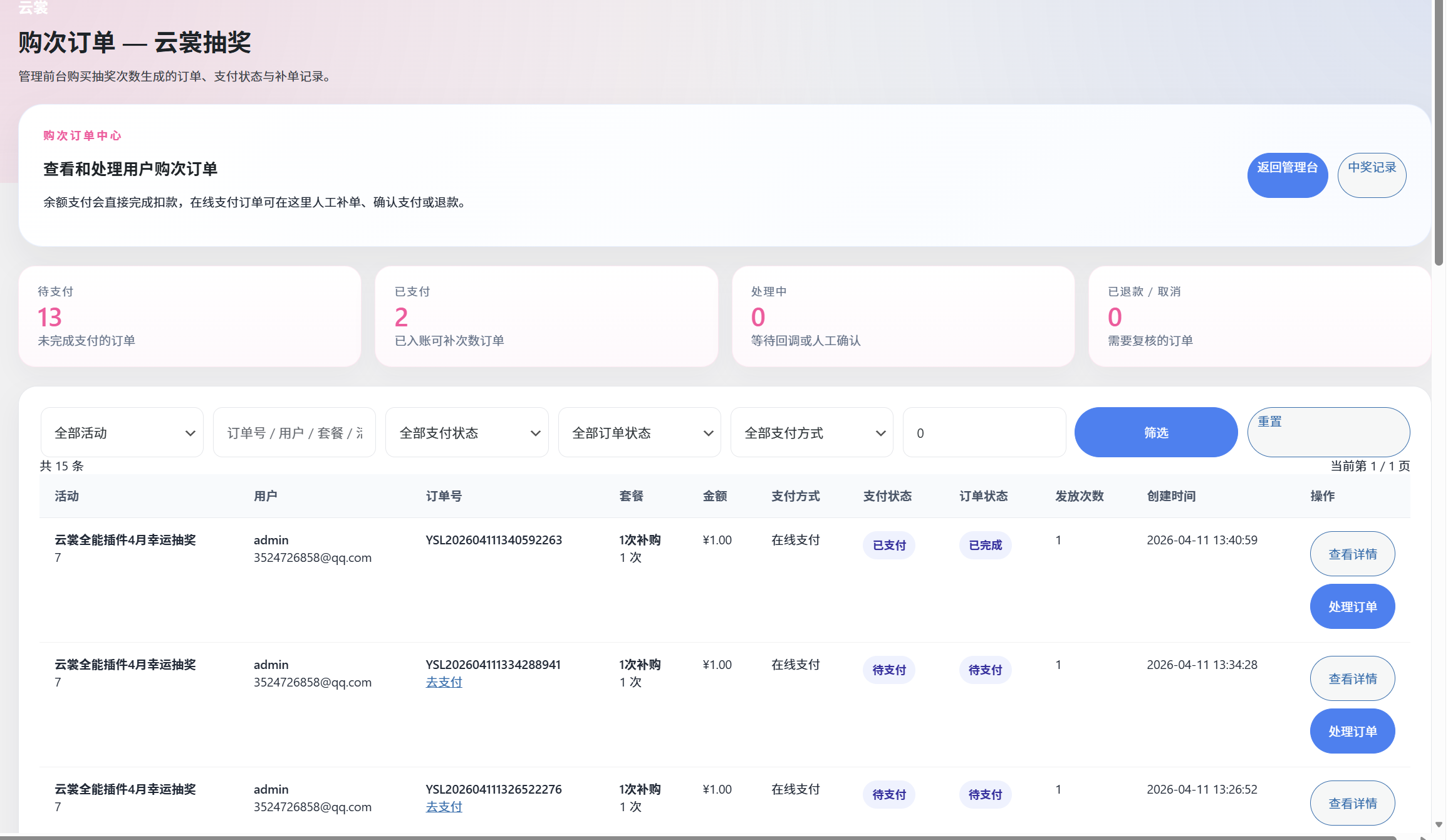Open the 全部订单状态 dropdown
The height and width of the screenshot is (840, 1448).
click(x=640, y=433)
